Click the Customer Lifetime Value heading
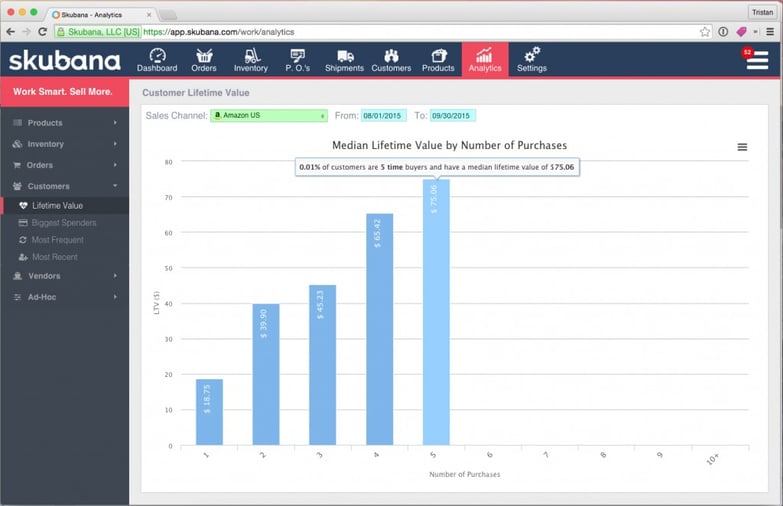This screenshot has width=783, height=506. click(x=196, y=92)
